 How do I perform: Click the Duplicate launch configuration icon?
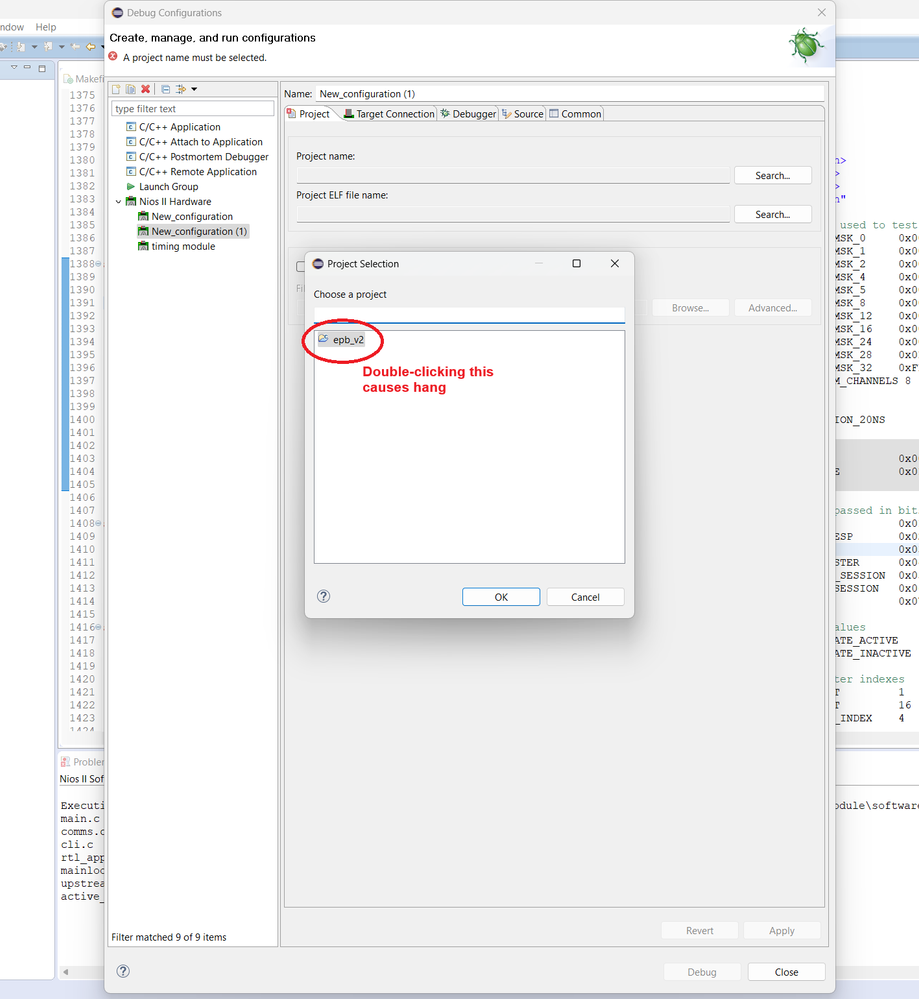tap(131, 89)
